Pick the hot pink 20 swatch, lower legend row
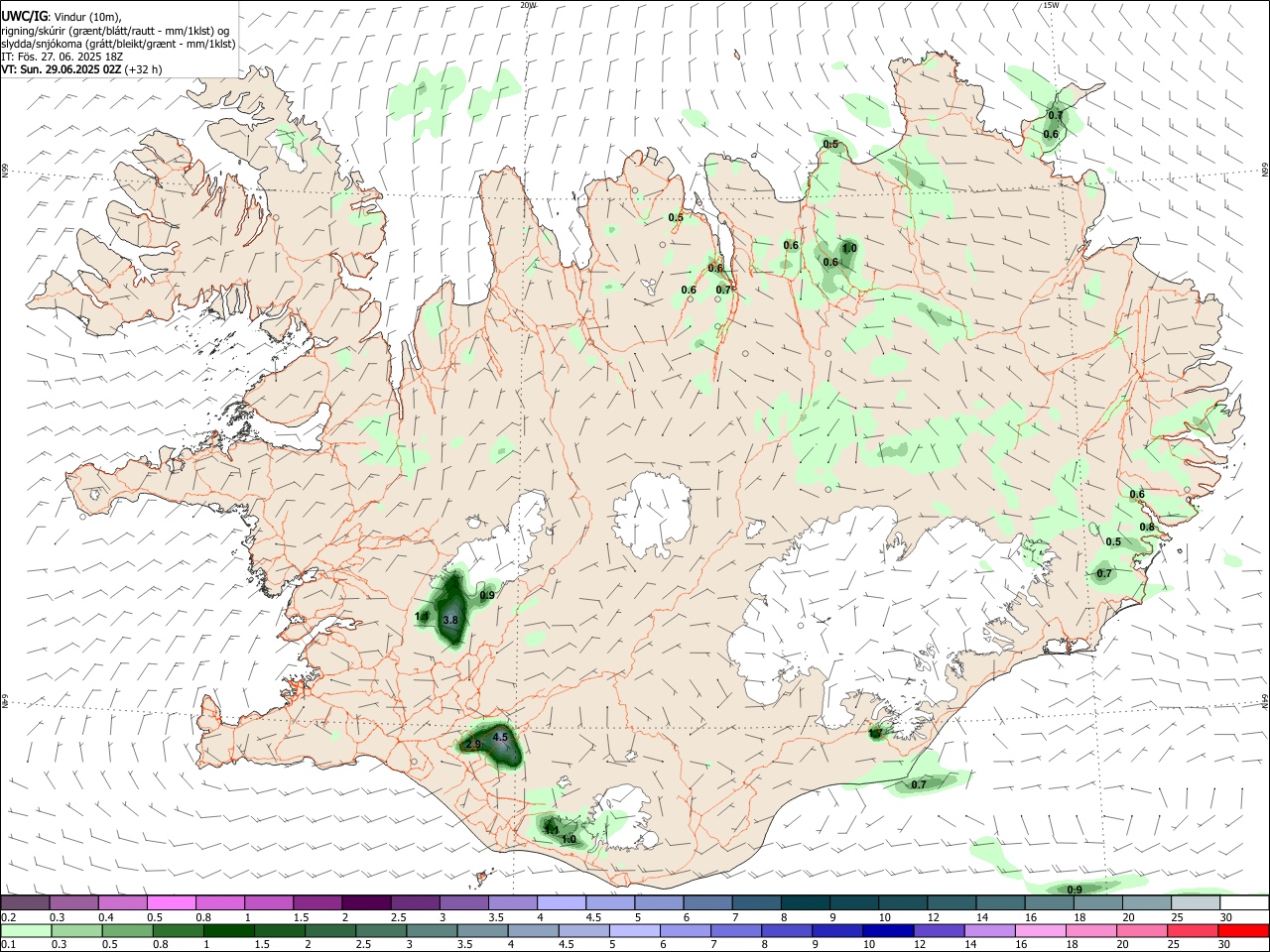The height and width of the screenshot is (952, 1270). pos(1142,931)
